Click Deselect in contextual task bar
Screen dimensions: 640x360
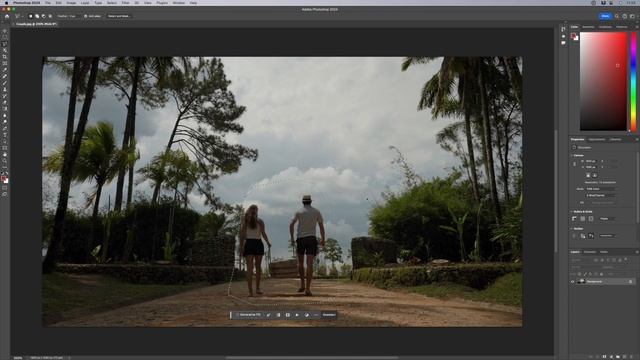click(329, 315)
